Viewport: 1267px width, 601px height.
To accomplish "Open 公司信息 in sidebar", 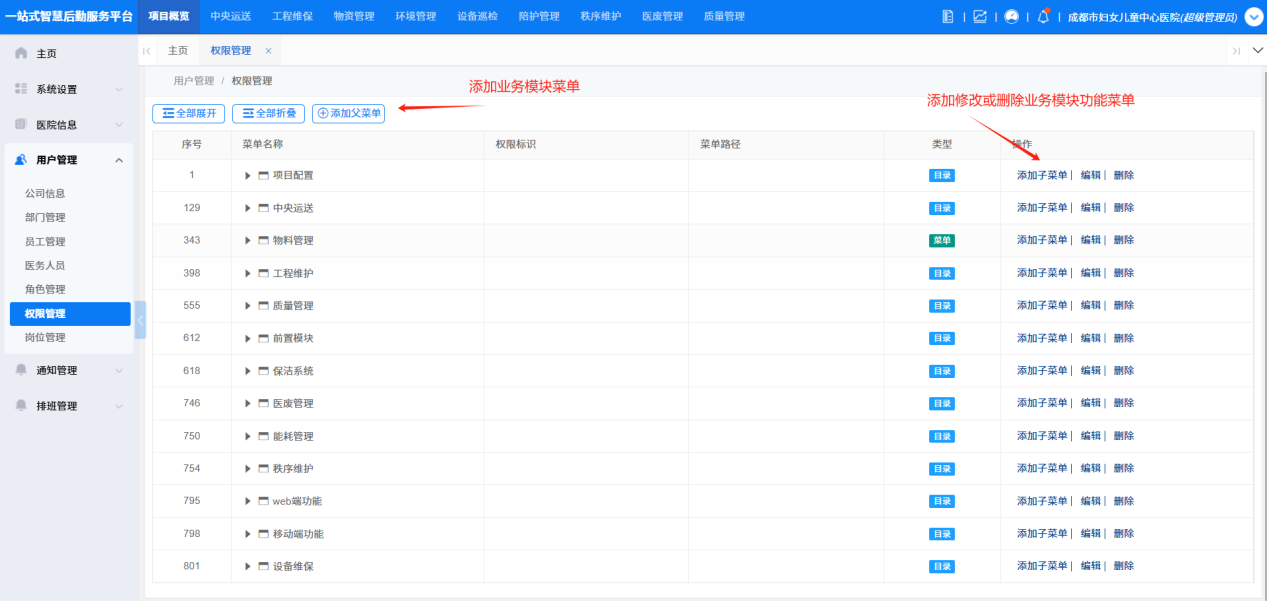I will 45,194.
